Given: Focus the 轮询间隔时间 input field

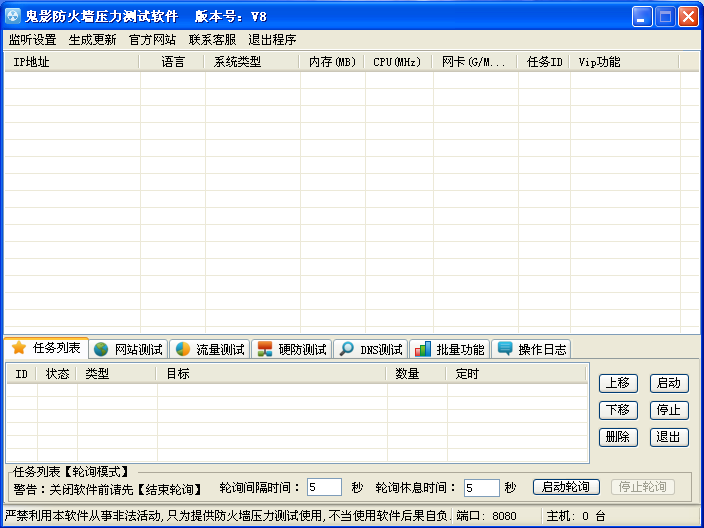Looking at the screenshot, I should click(x=324, y=487).
